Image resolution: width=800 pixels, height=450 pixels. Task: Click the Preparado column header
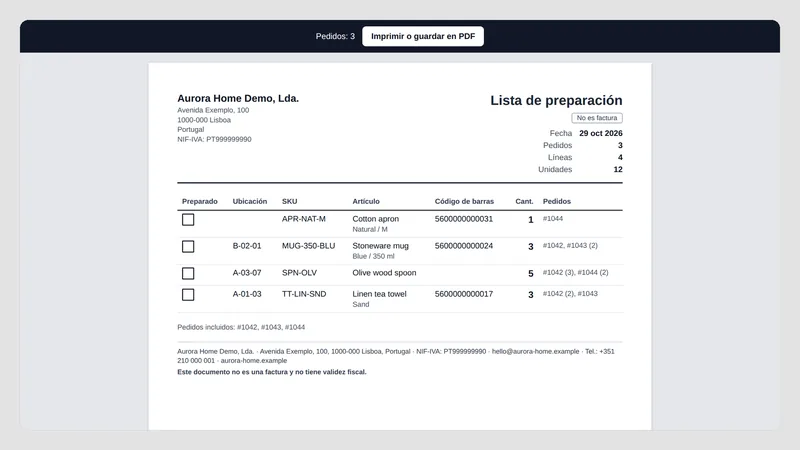tap(199, 202)
